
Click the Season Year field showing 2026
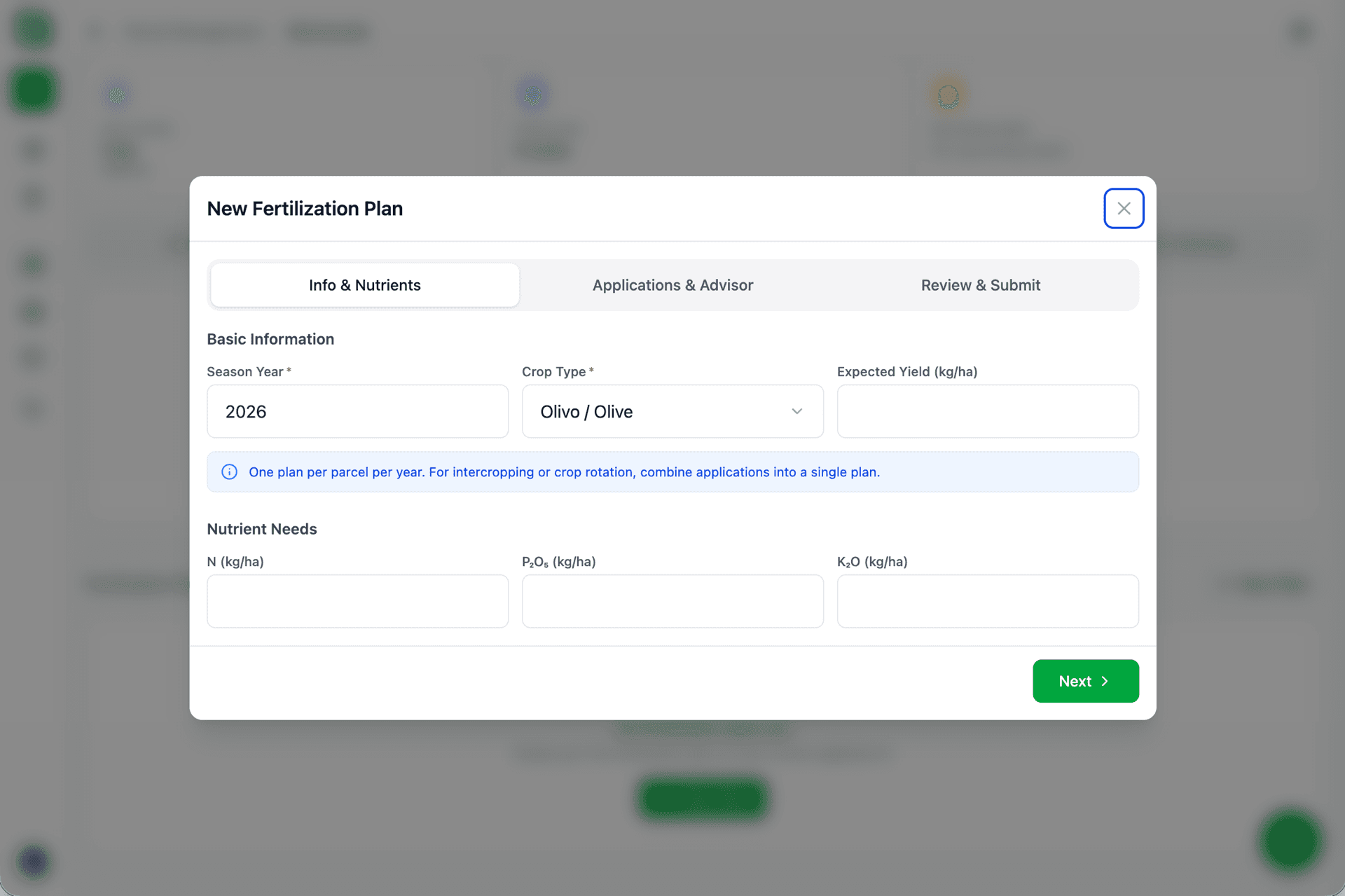[x=357, y=411]
